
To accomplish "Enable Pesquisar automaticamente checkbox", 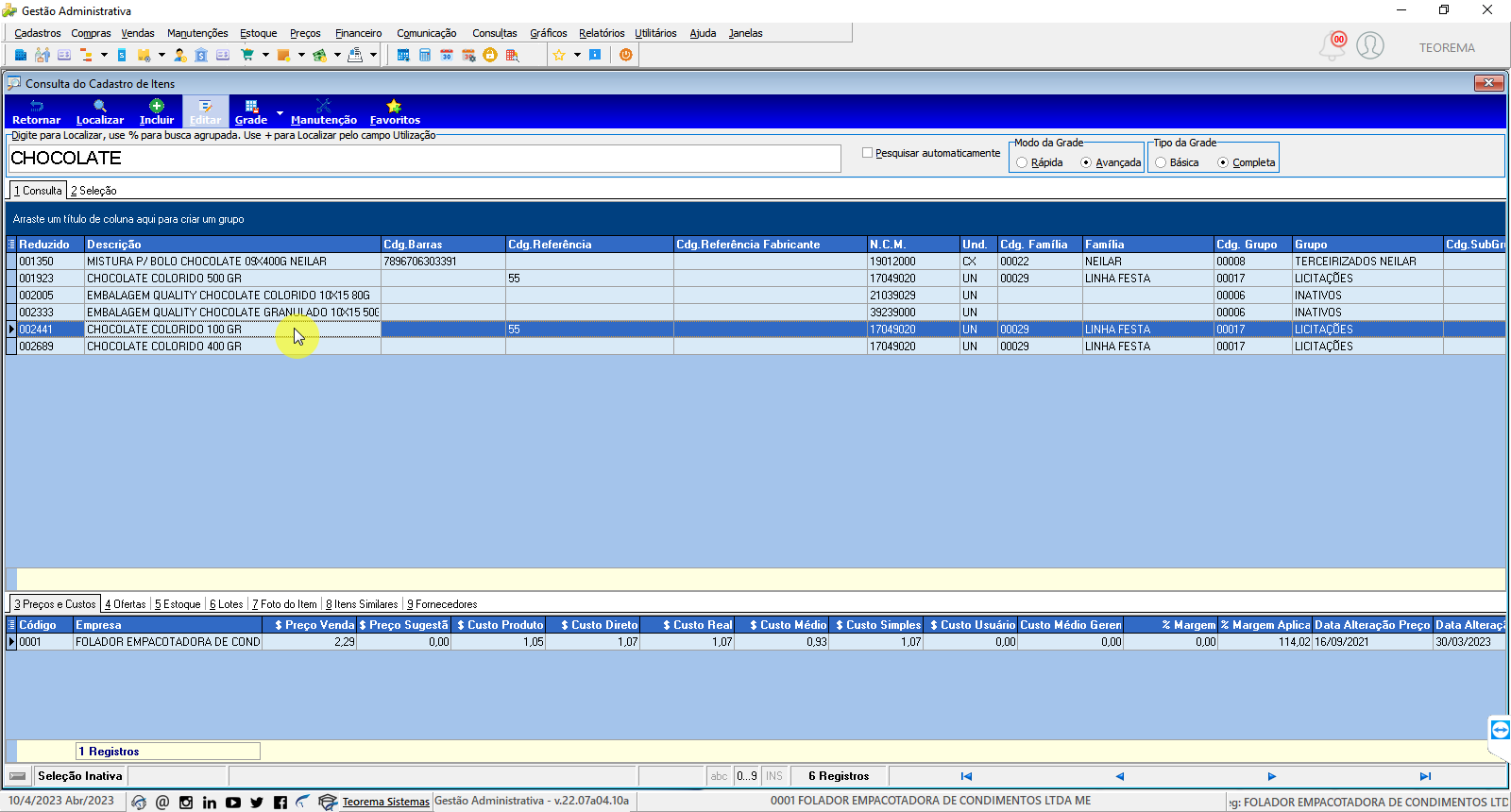I will click(867, 153).
